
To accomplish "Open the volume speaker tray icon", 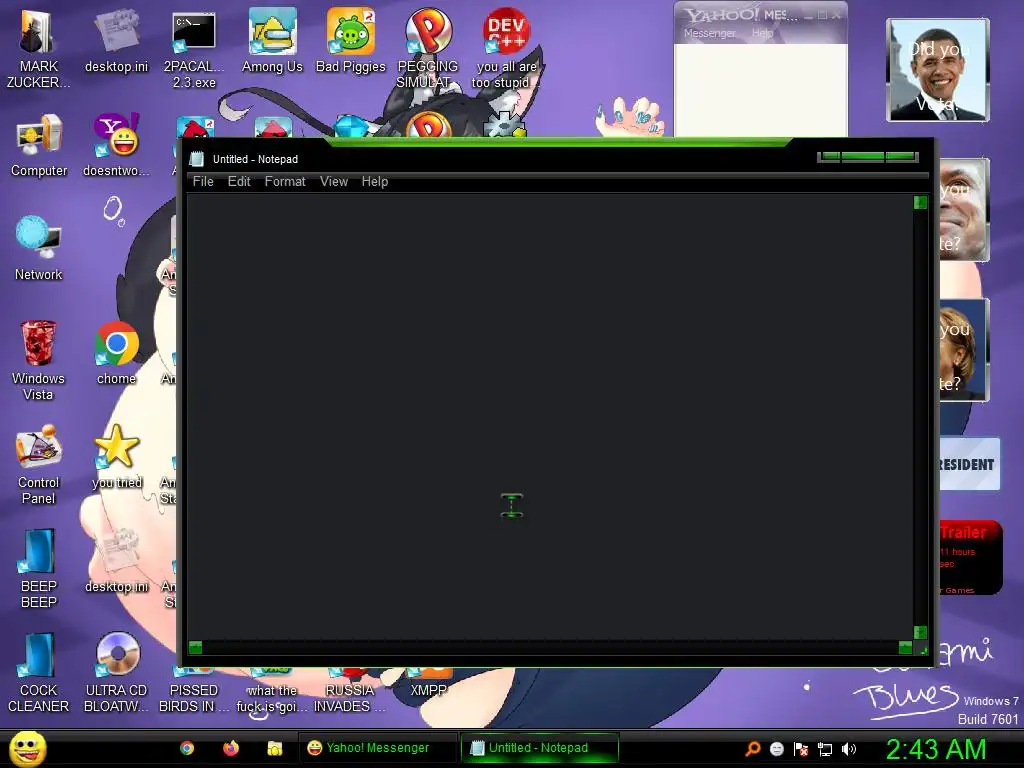I will coord(848,749).
